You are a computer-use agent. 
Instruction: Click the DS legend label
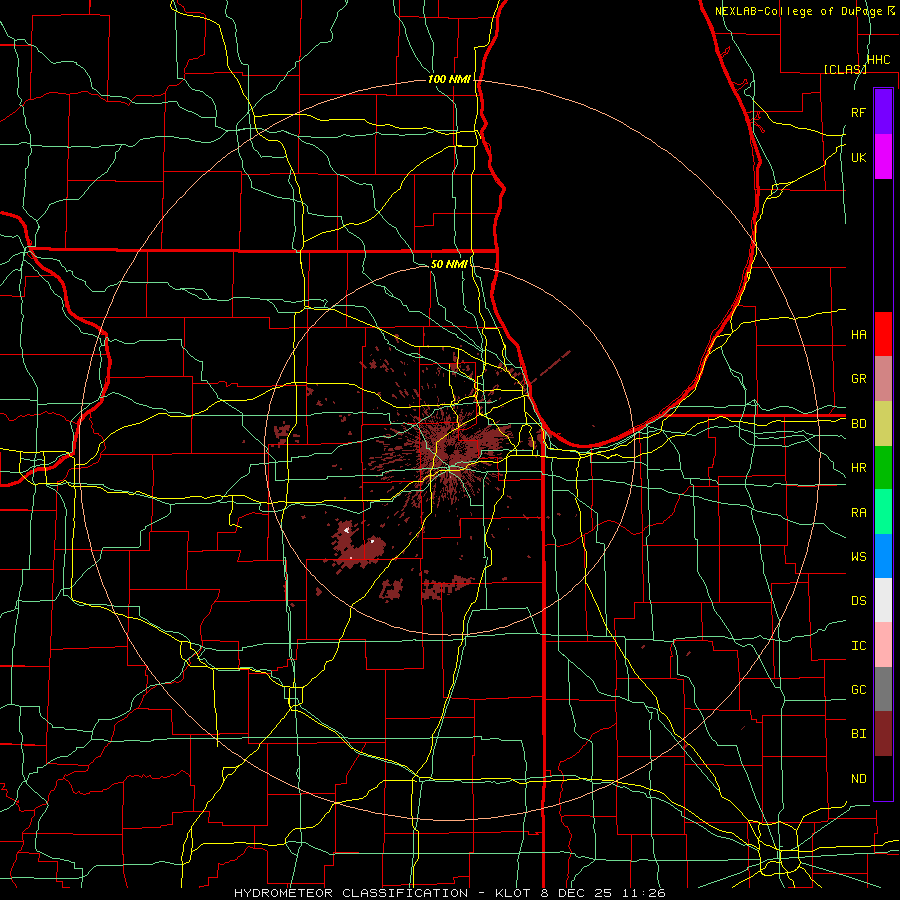pyautogui.click(x=858, y=601)
